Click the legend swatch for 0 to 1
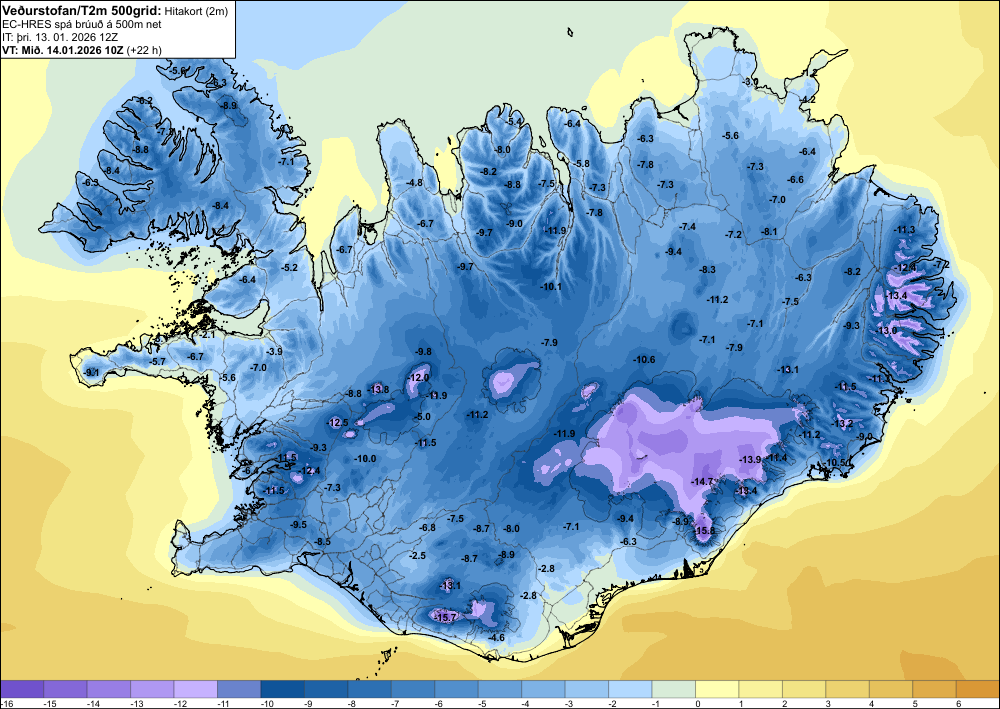Image resolution: width=1000 pixels, height=709 pixels. coord(717,689)
